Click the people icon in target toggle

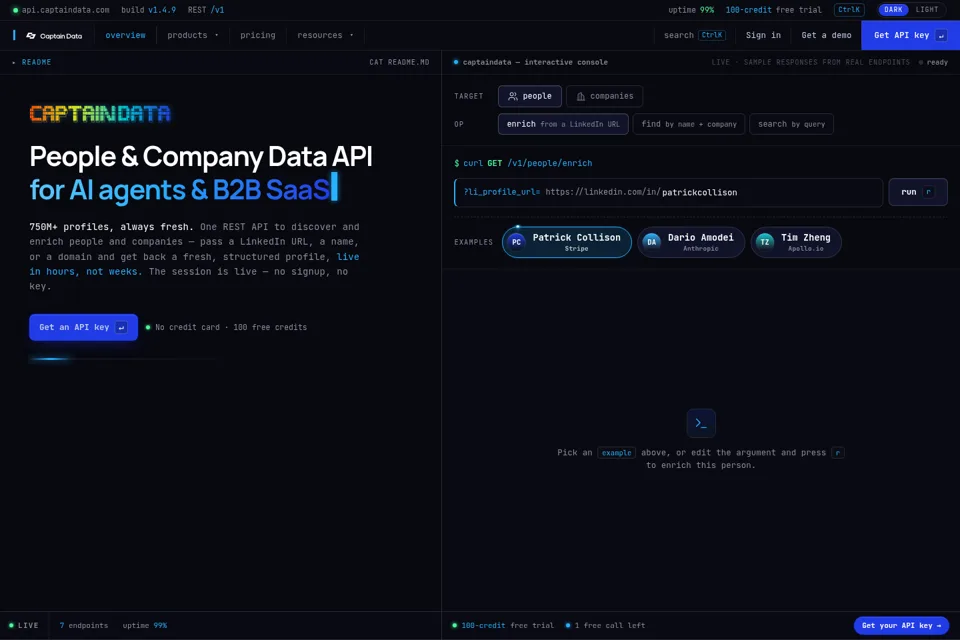pyautogui.click(x=513, y=96)
